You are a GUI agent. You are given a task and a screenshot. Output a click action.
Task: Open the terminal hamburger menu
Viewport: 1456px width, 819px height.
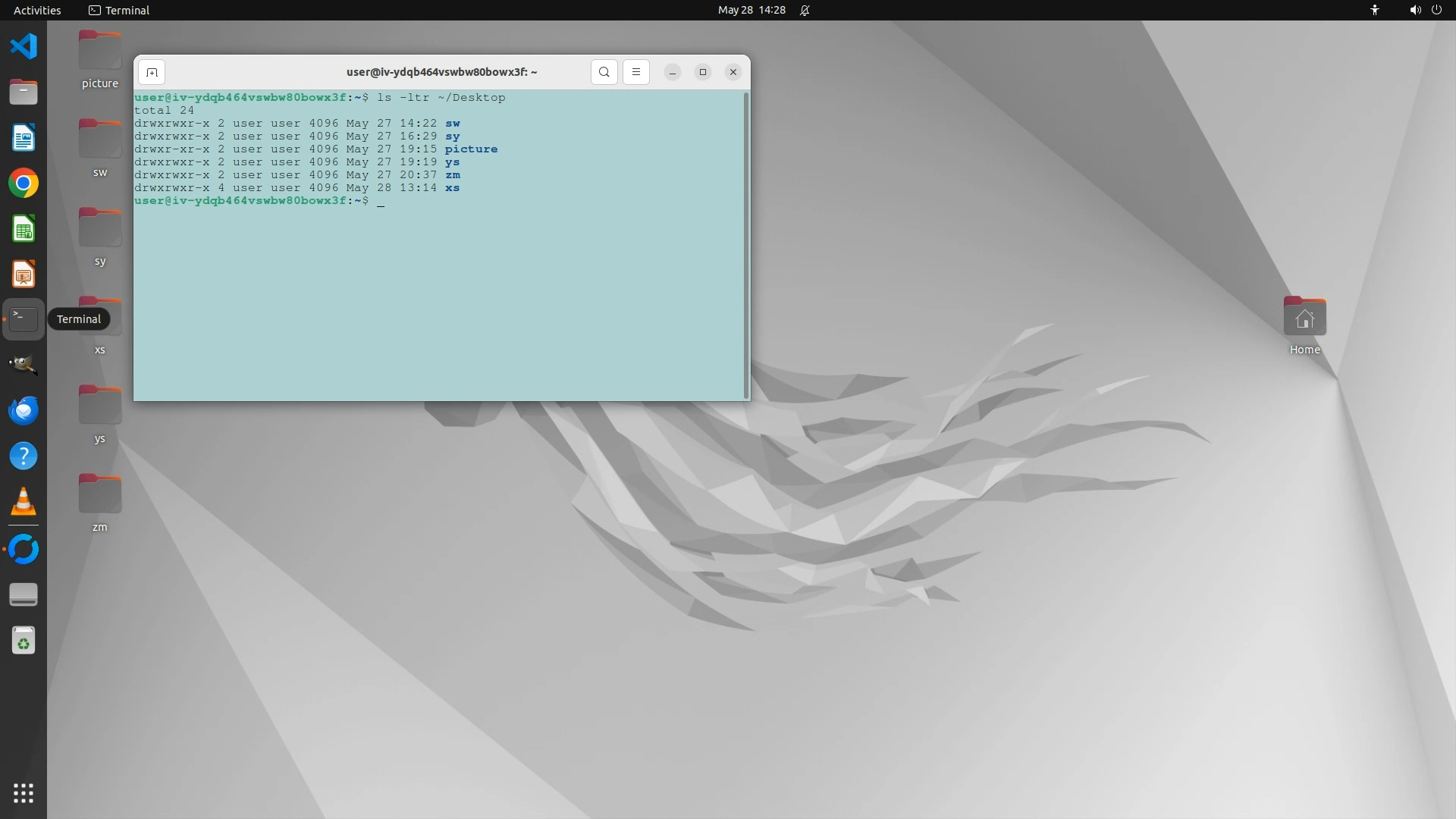pyautogui.click(x=636, y=72)
